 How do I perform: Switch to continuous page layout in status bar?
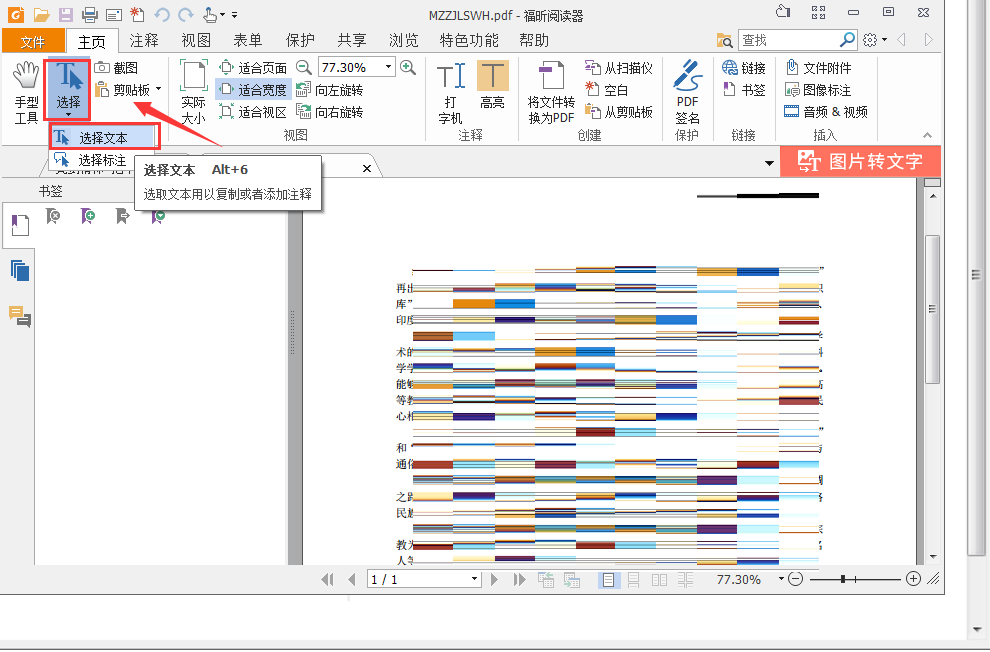coord(635,579)
